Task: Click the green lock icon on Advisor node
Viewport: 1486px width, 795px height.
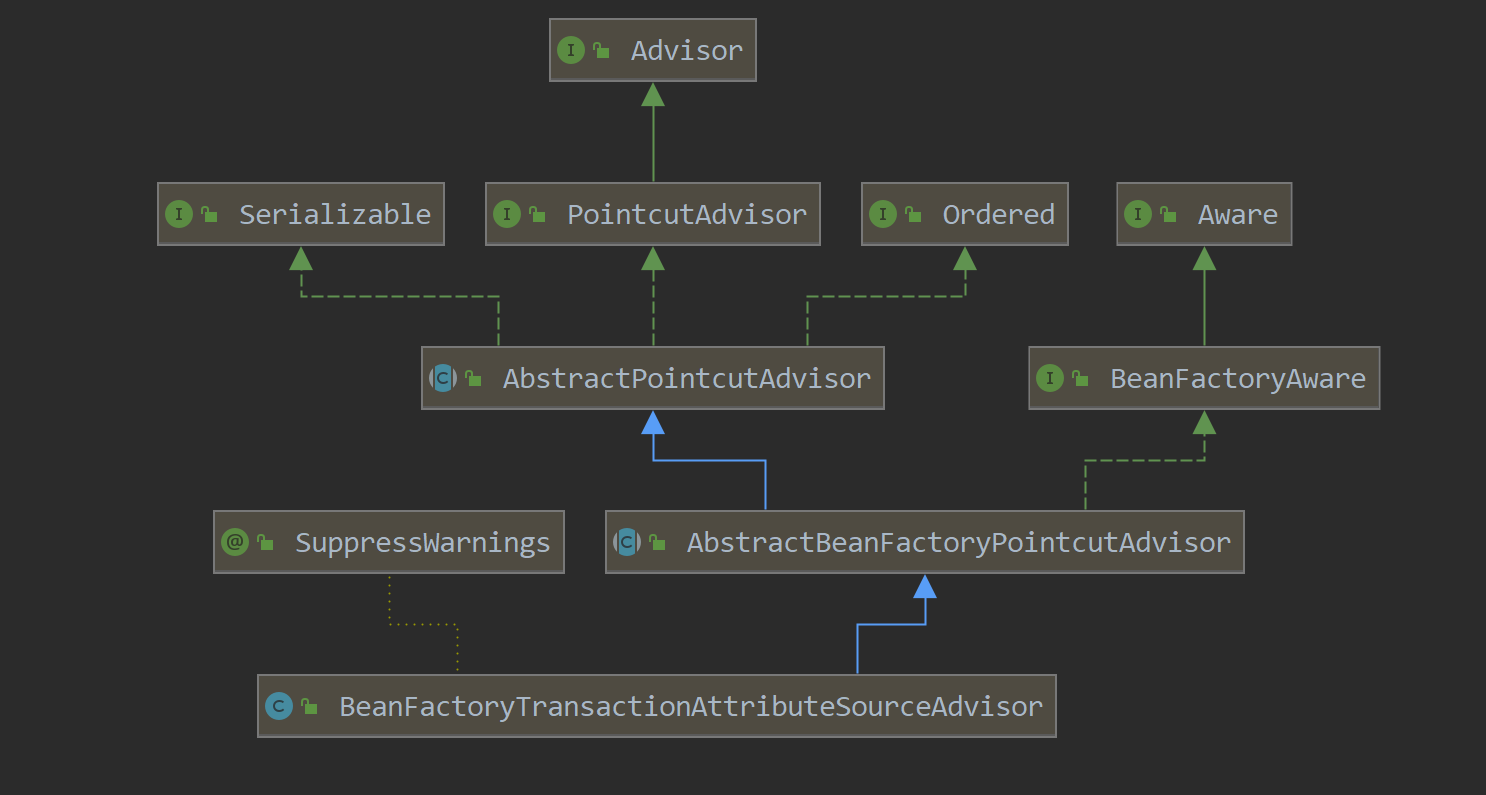Action: [x=602, y=51]
